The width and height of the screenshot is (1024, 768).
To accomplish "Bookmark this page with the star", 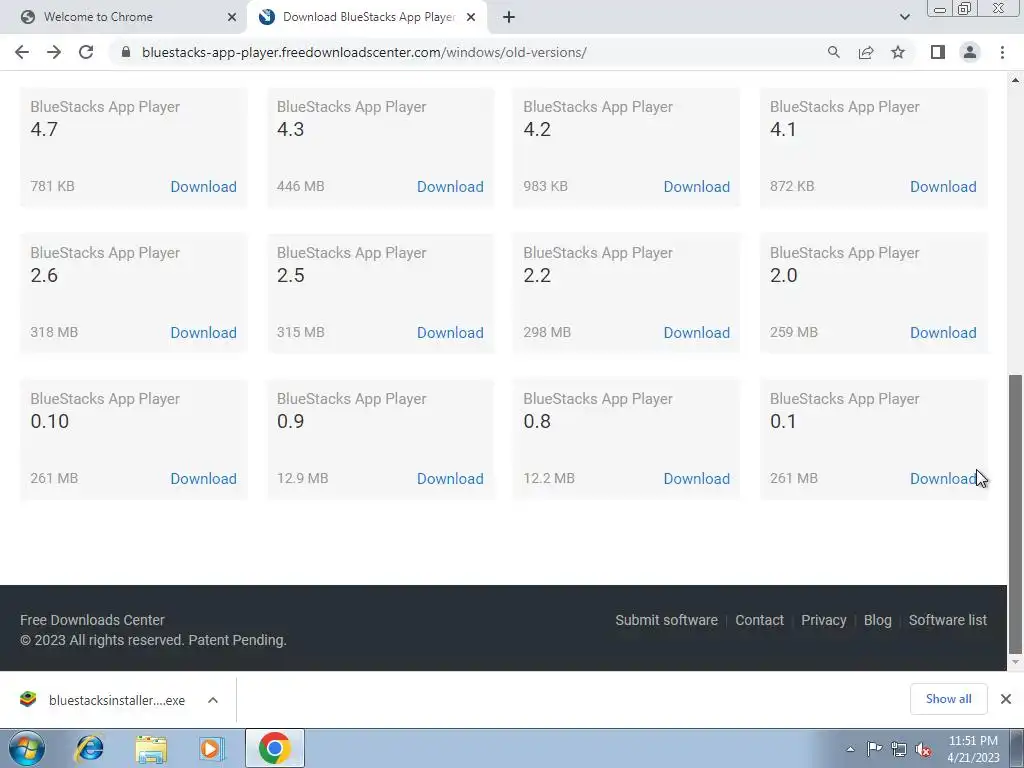I will (898, 52).
